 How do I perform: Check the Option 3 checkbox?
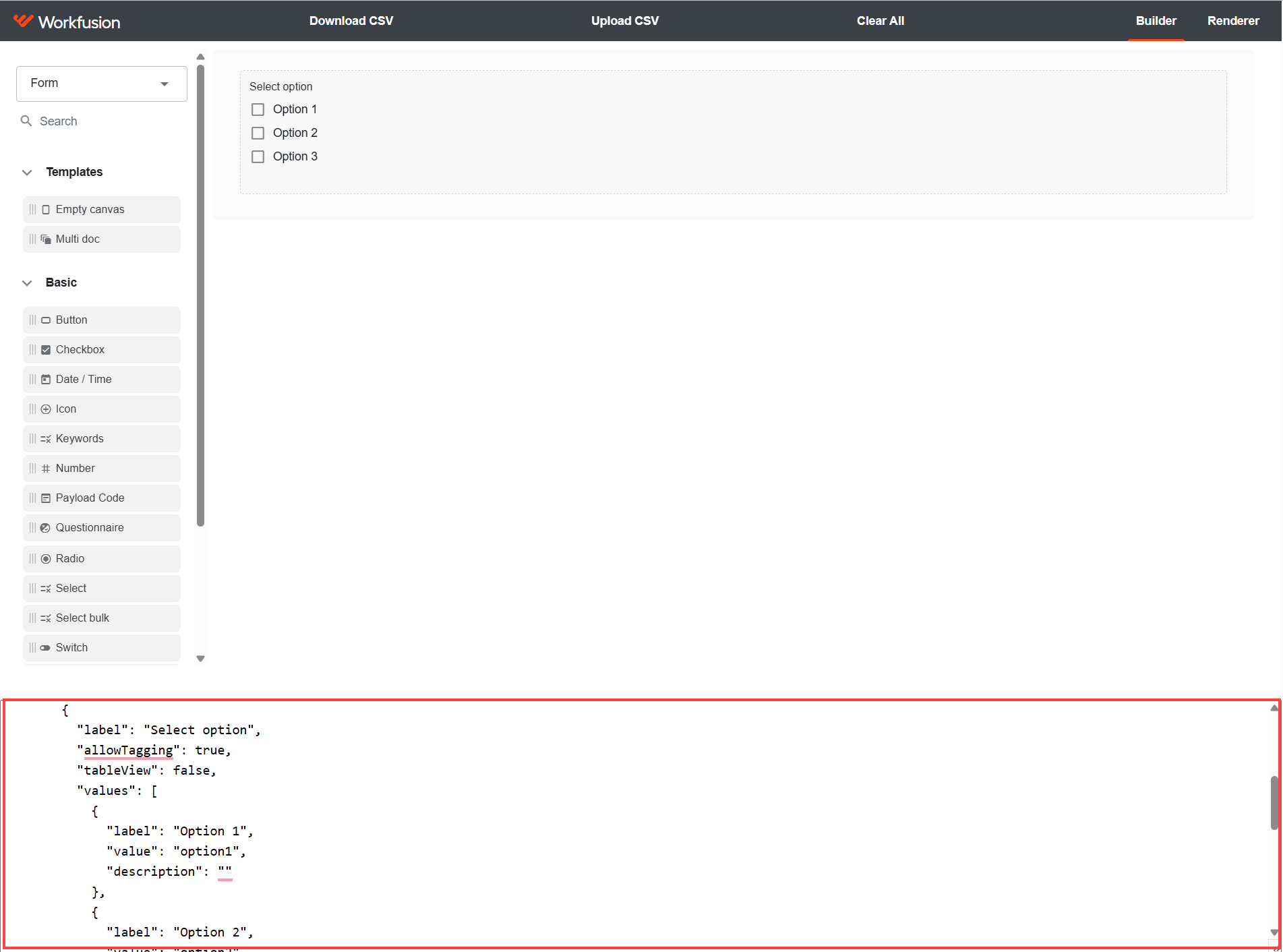coord(258,156)
